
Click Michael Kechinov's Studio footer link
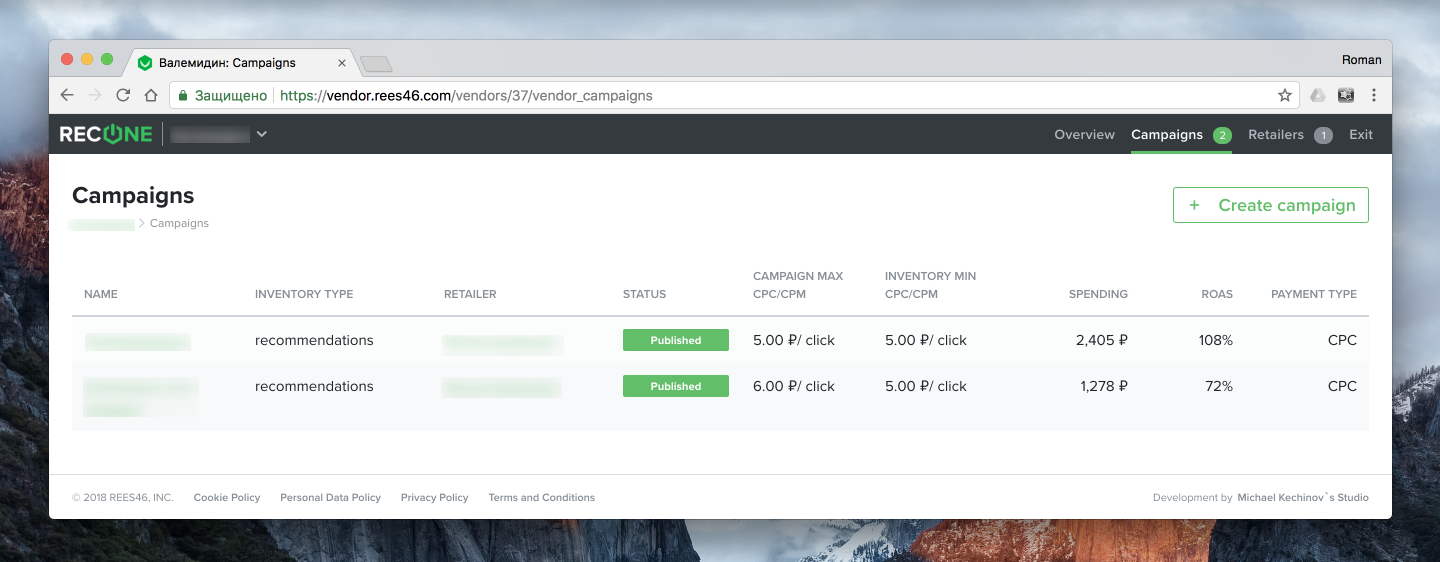pos(1302,498)
